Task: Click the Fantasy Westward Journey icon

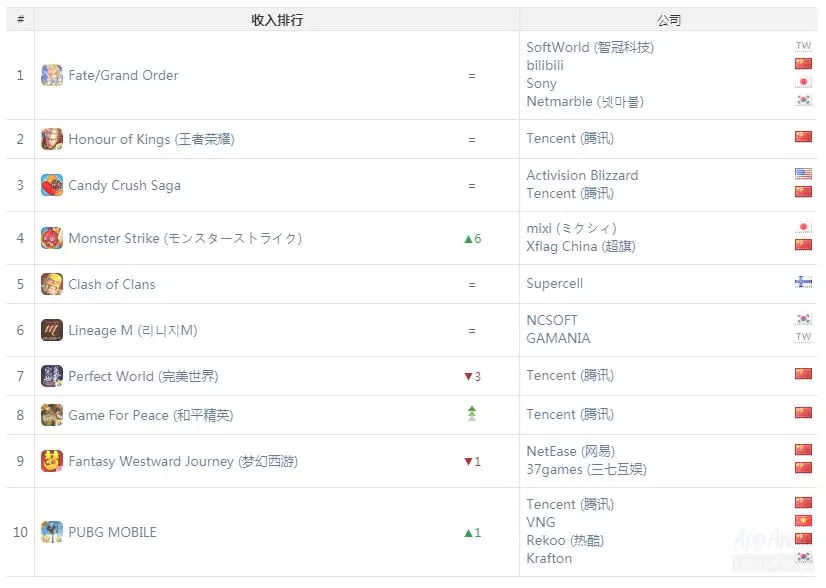Action: (x=52, y=461)
